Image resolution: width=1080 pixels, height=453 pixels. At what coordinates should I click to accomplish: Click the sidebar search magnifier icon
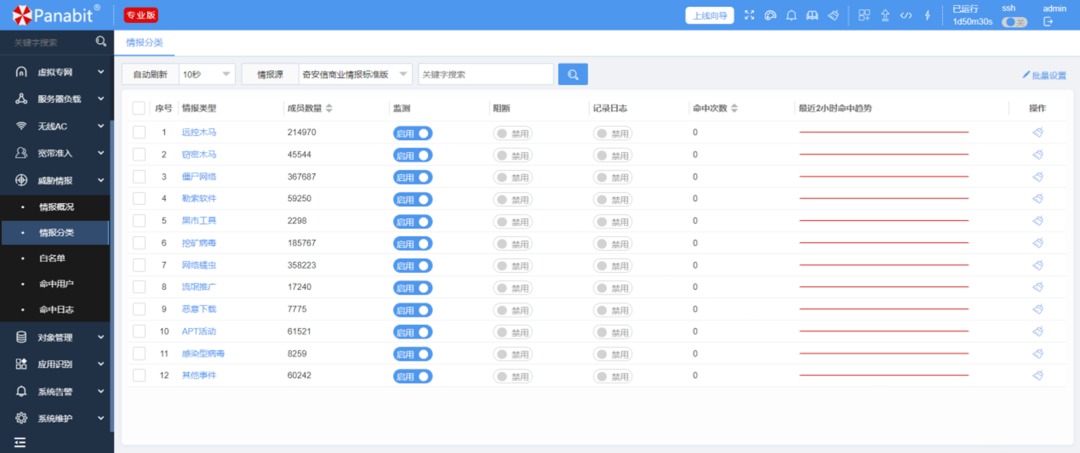pyautogui.click(x=101, y=42)
